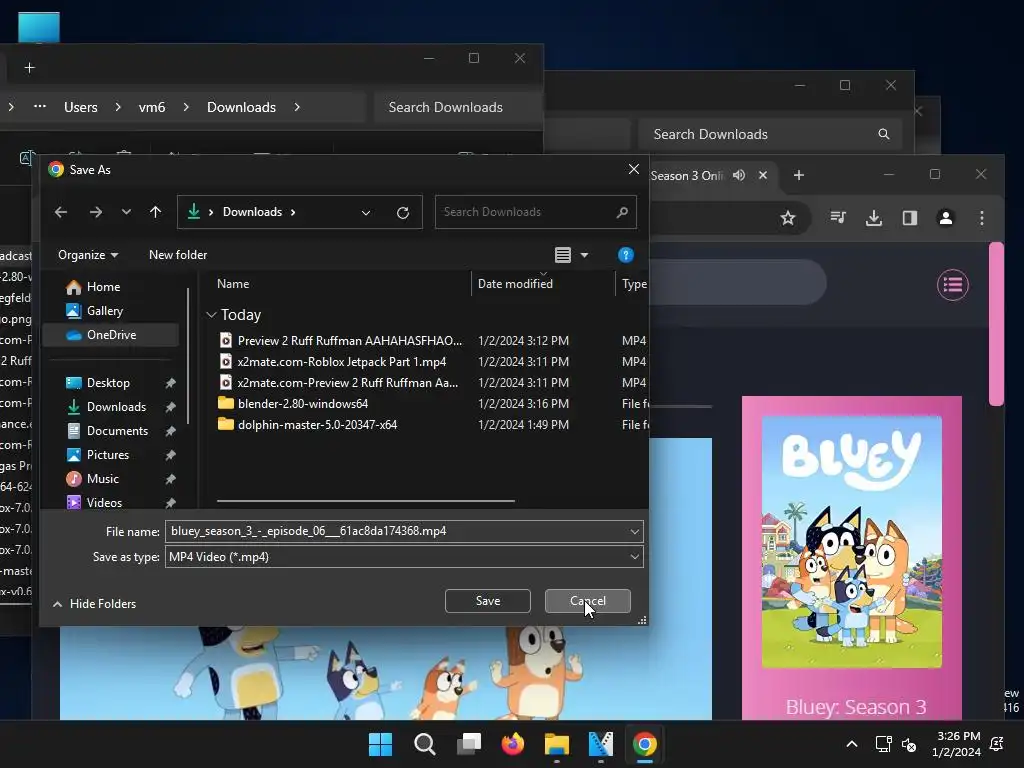The height and width of the screenshot is (768, 1024).
Task: Click the pink page scrollbar thumb in Chrome
Action: [996, 324]
